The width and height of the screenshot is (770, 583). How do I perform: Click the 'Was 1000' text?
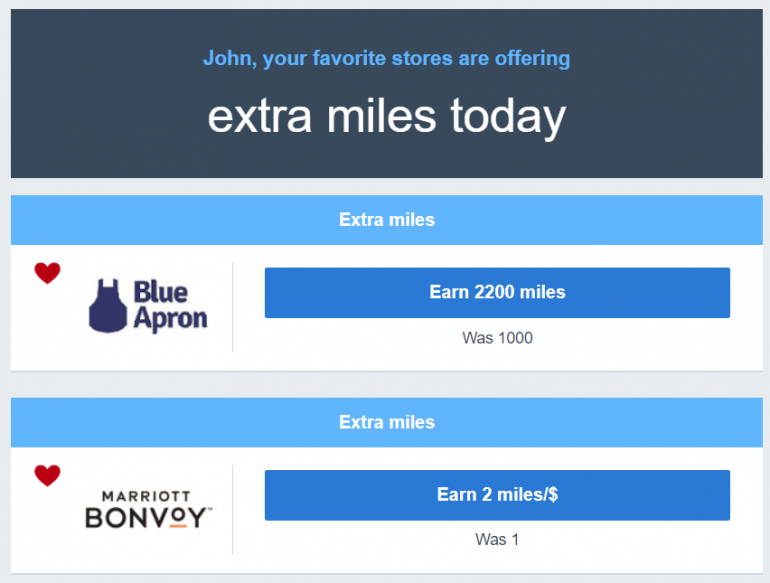pyautogui.click(x=497, y=338)
